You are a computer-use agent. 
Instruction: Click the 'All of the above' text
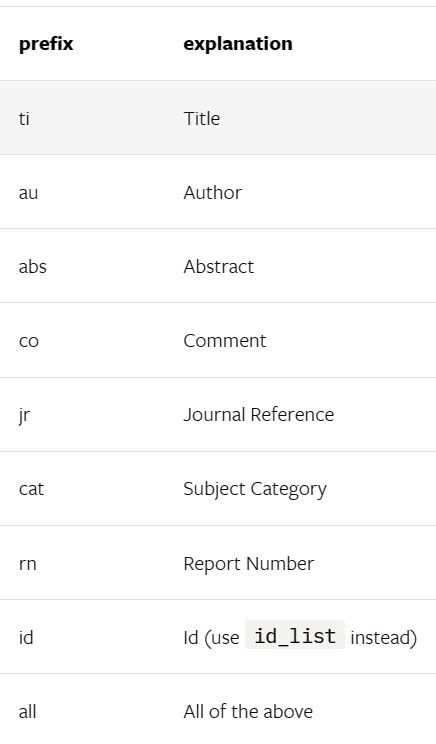(248, 711)
